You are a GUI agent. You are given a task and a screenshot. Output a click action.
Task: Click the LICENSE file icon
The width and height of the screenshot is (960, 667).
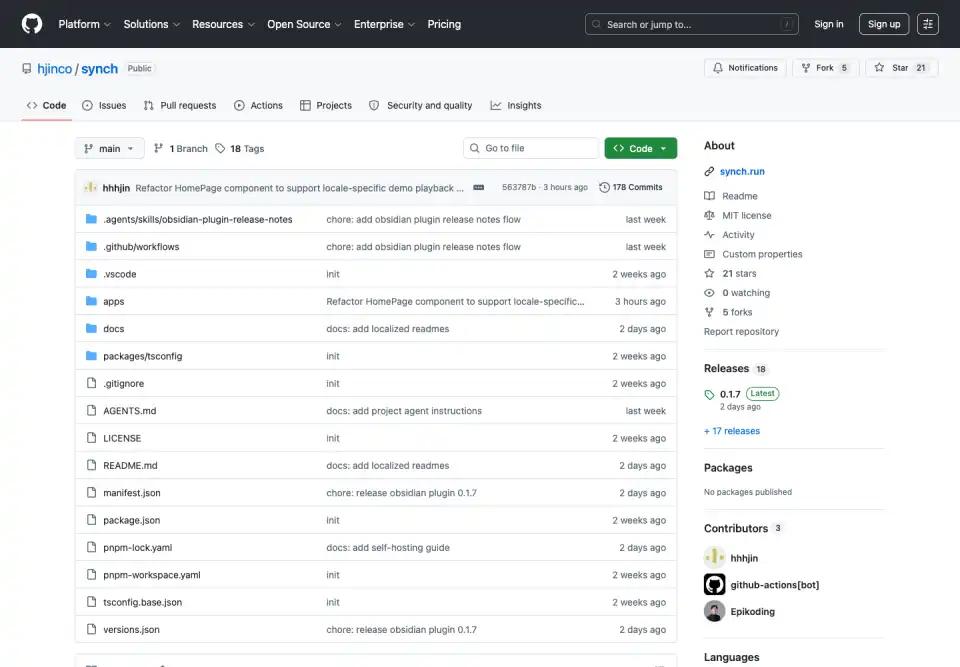[x=91, y=438]
